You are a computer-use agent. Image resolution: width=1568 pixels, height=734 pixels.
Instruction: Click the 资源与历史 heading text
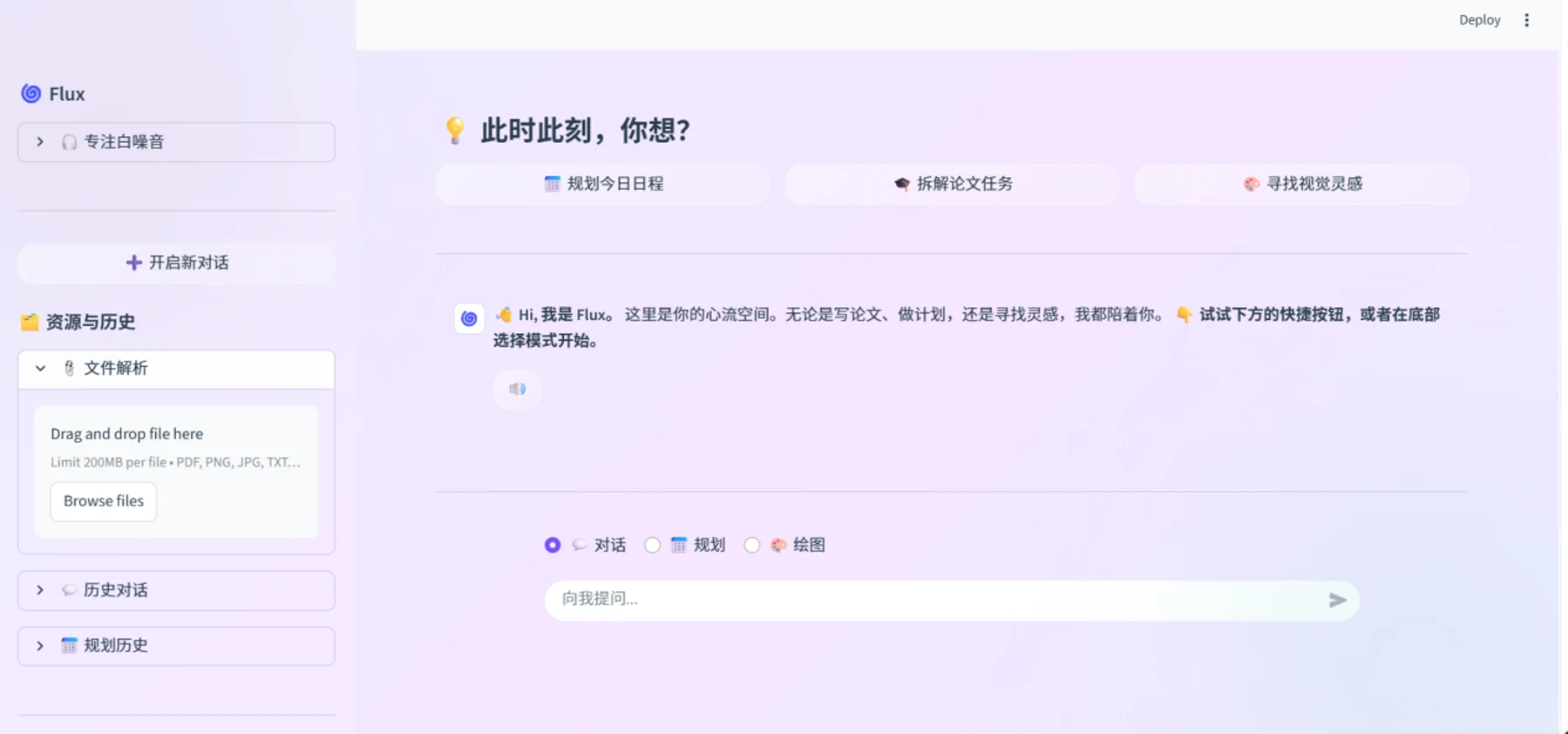pyautogui.click(x=91, y=322)
